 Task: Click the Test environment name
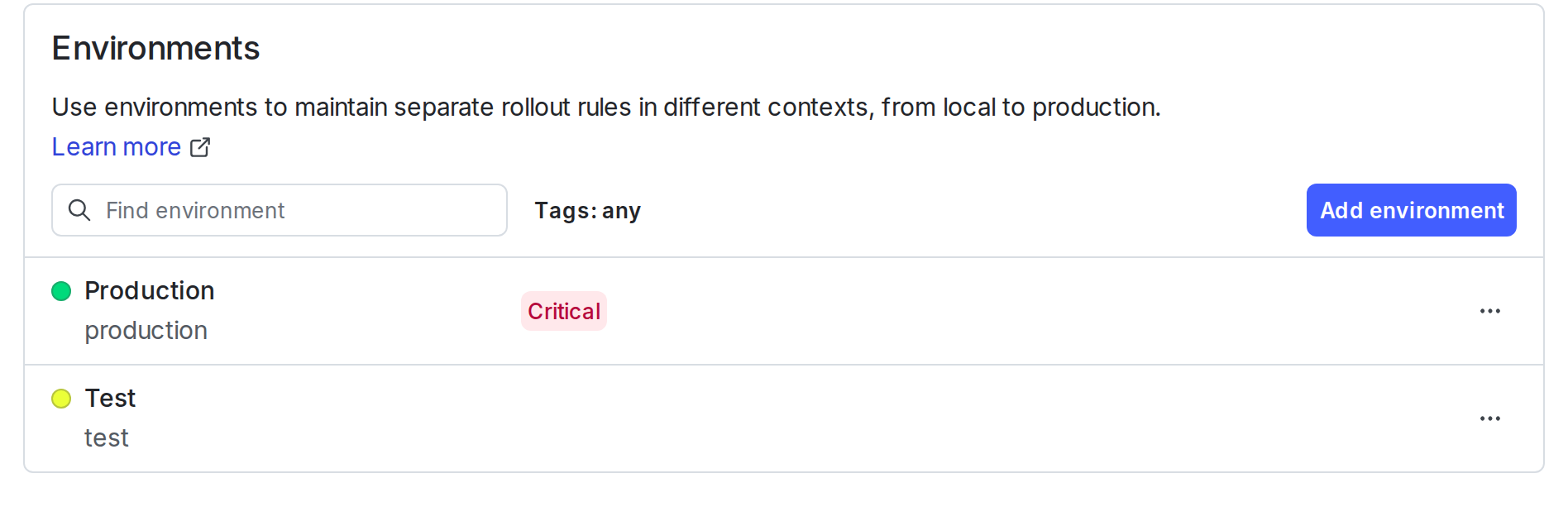pyautogui.click(x=110, y=399)
